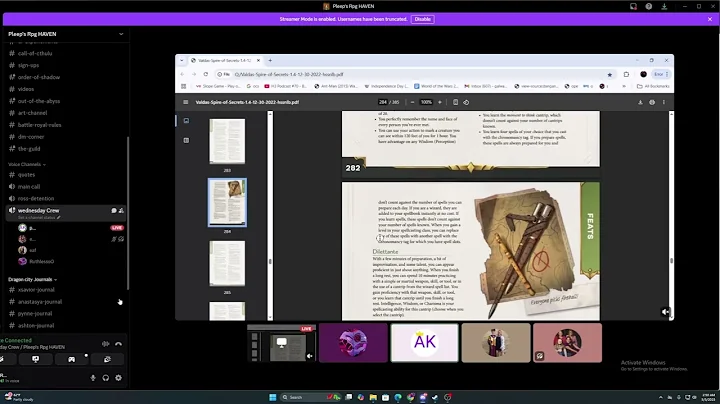Open wednesday Crew channel chat icon
Image resolution: width=720 pixels, height=404 pixels.
tap(114, 211)
